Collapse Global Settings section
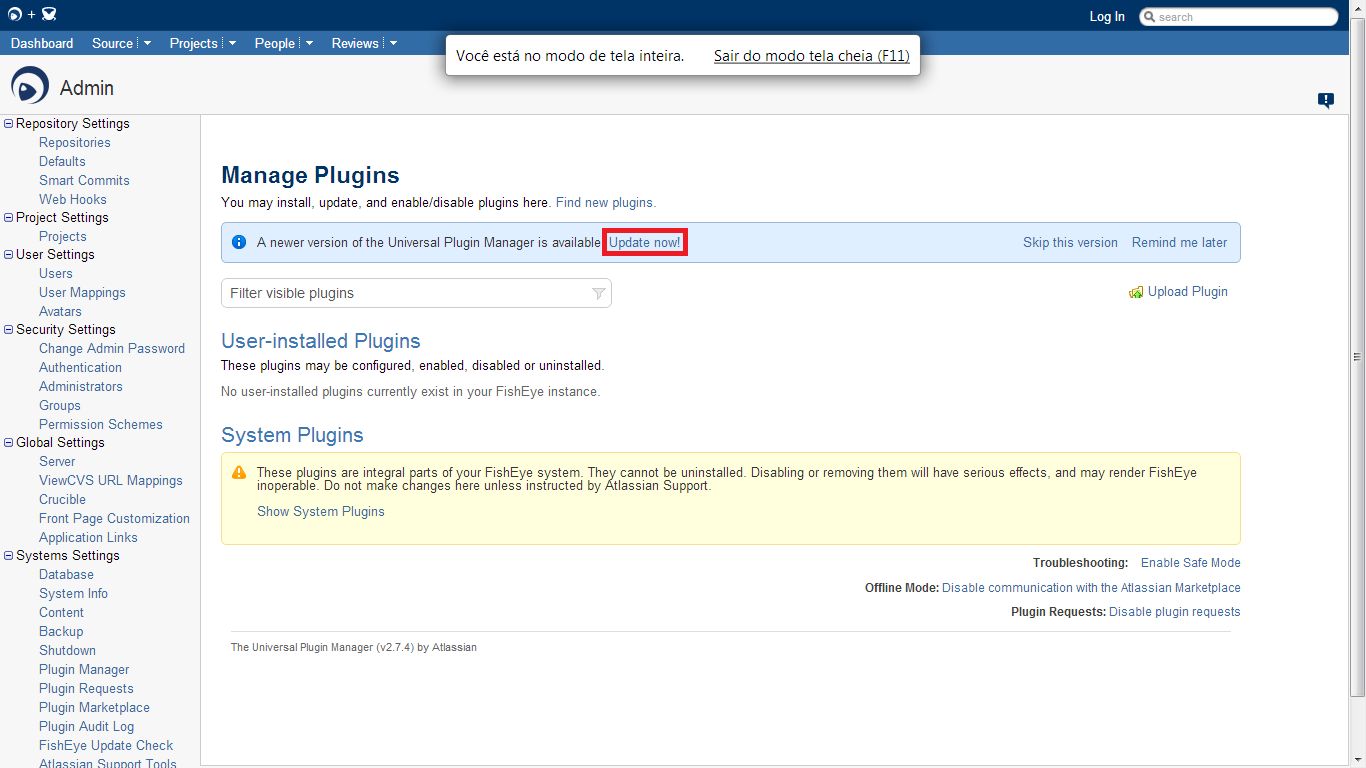The height and width of the screenshot is (768, 1366). pos(9,443)
